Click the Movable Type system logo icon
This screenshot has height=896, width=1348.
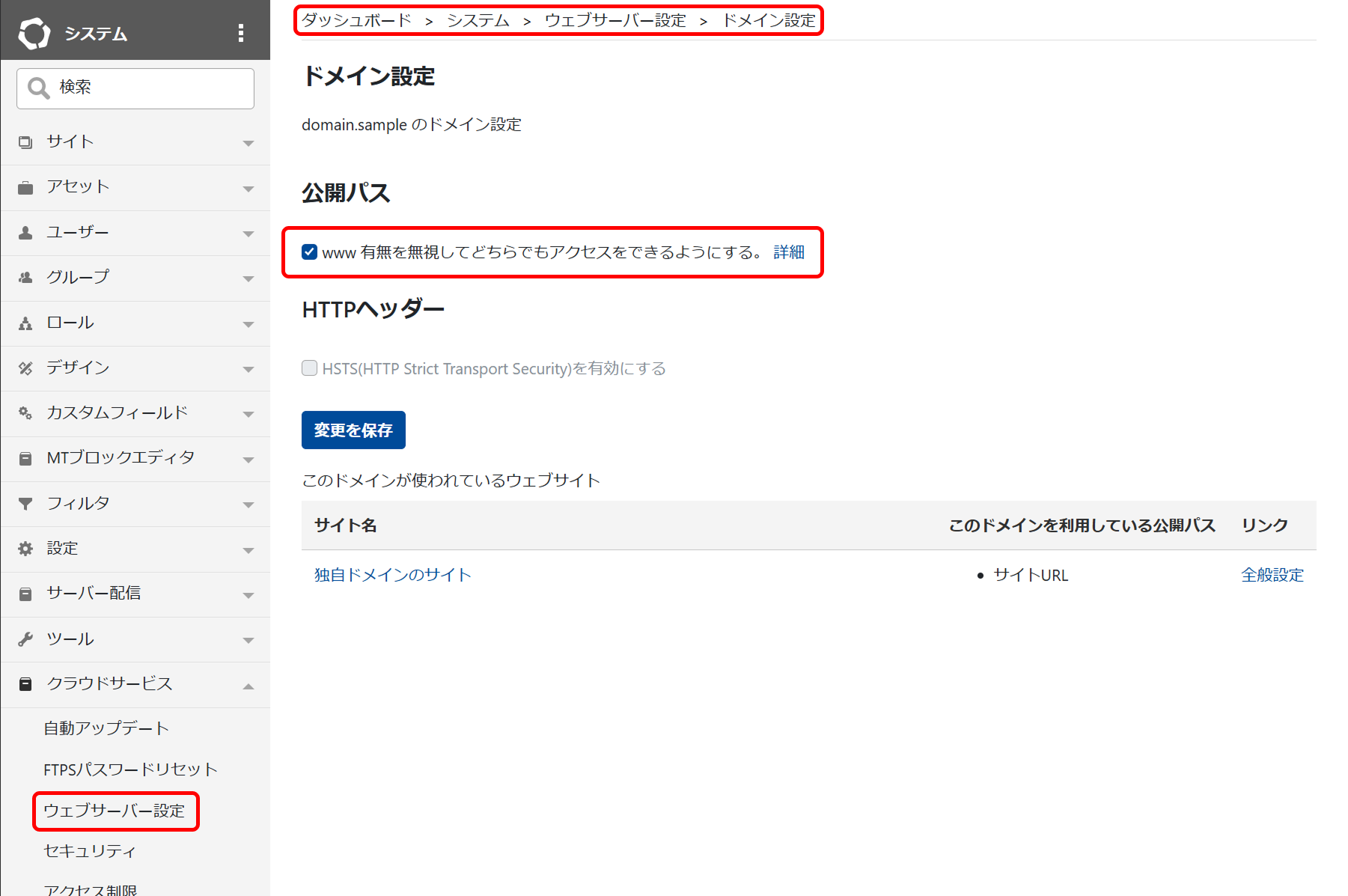34,33
